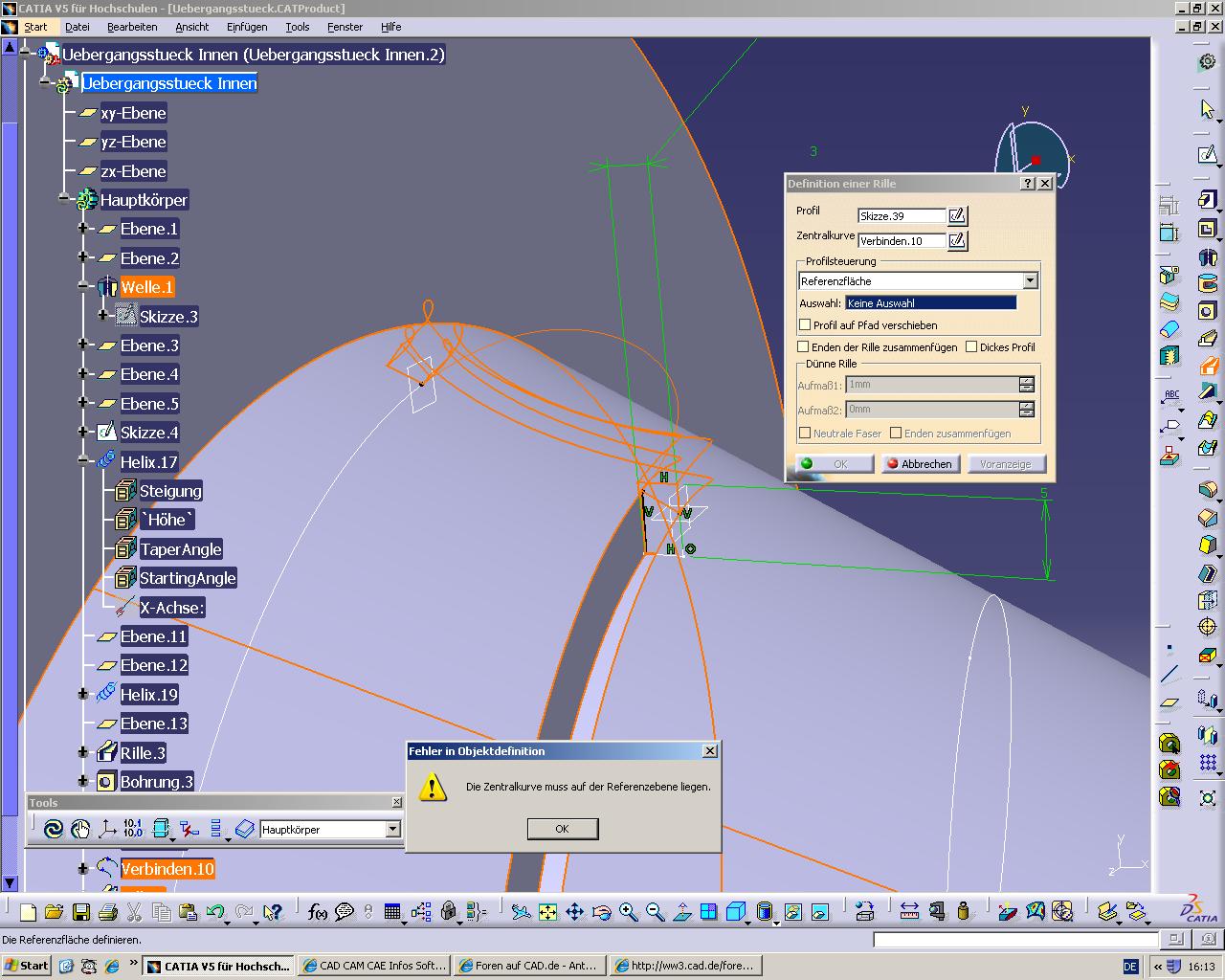Switch to 'CAD CAM CAE Infos' taskbar window
Screen dimensions: 1225x980
click(x=374, y=966)
